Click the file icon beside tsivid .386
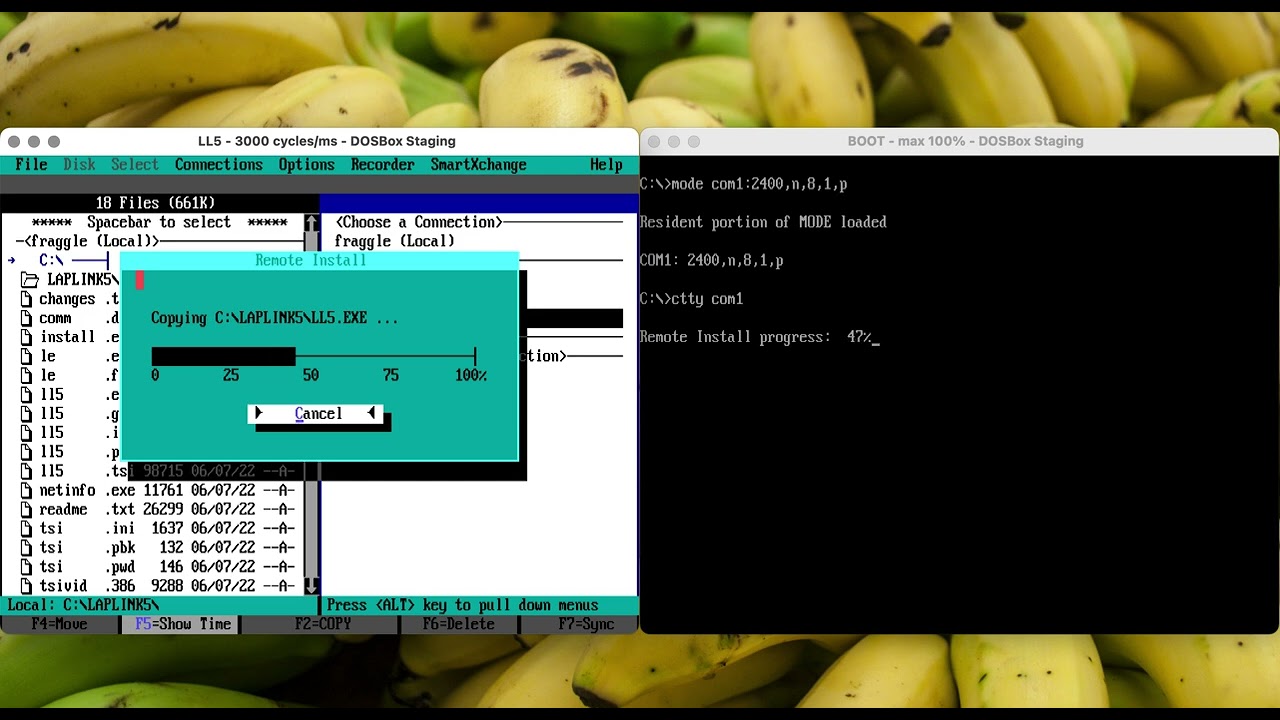1280x720 pixels. click(x=26, y=586)
